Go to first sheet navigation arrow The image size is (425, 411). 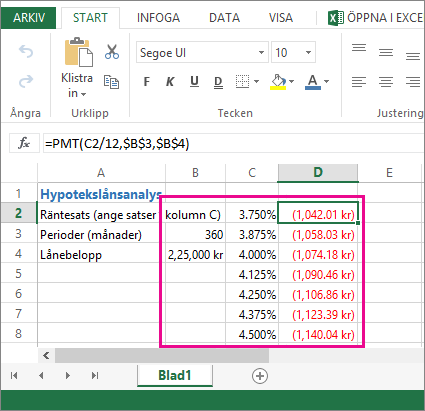14,376
